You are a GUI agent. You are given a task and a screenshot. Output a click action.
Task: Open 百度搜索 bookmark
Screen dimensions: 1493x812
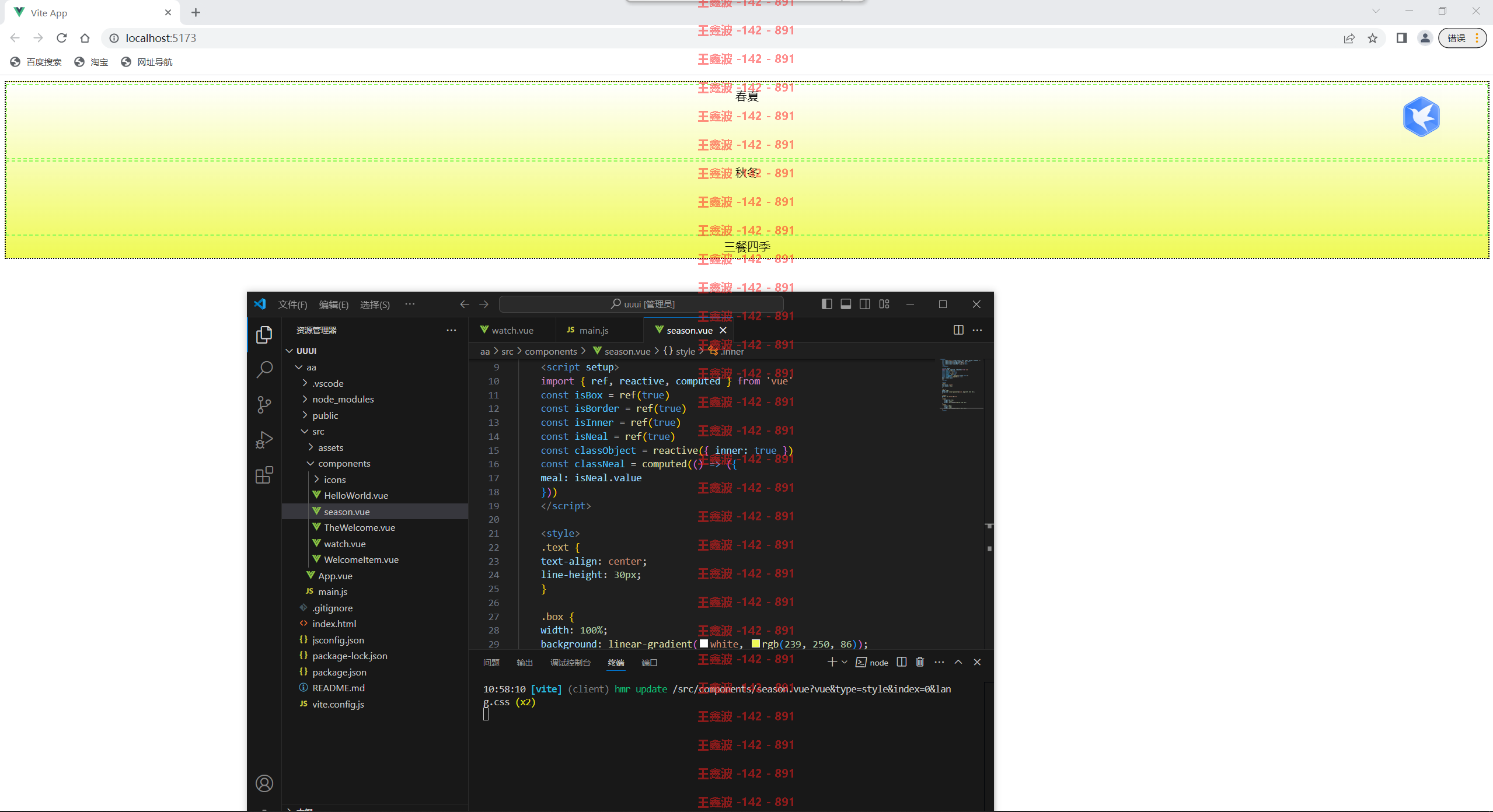coord(36,62)
